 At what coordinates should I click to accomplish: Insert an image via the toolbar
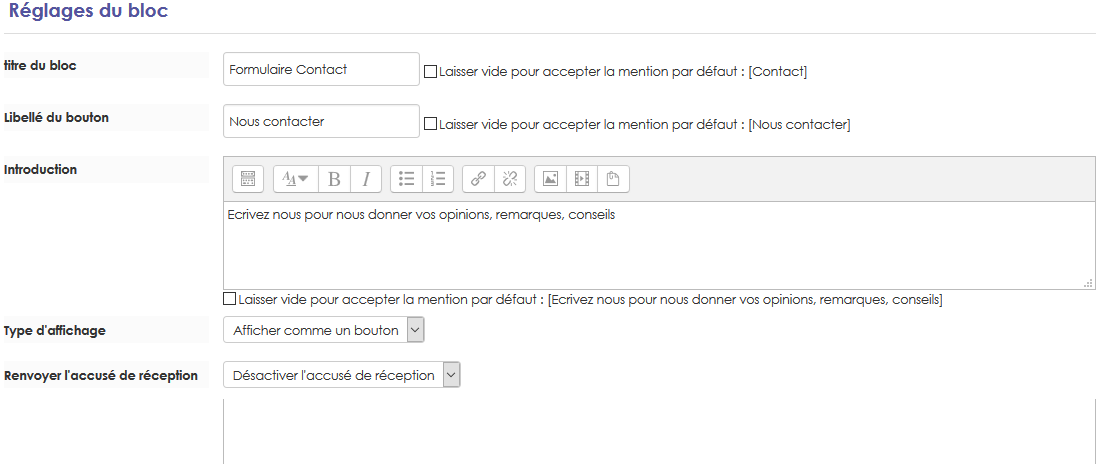click(550, 179)
